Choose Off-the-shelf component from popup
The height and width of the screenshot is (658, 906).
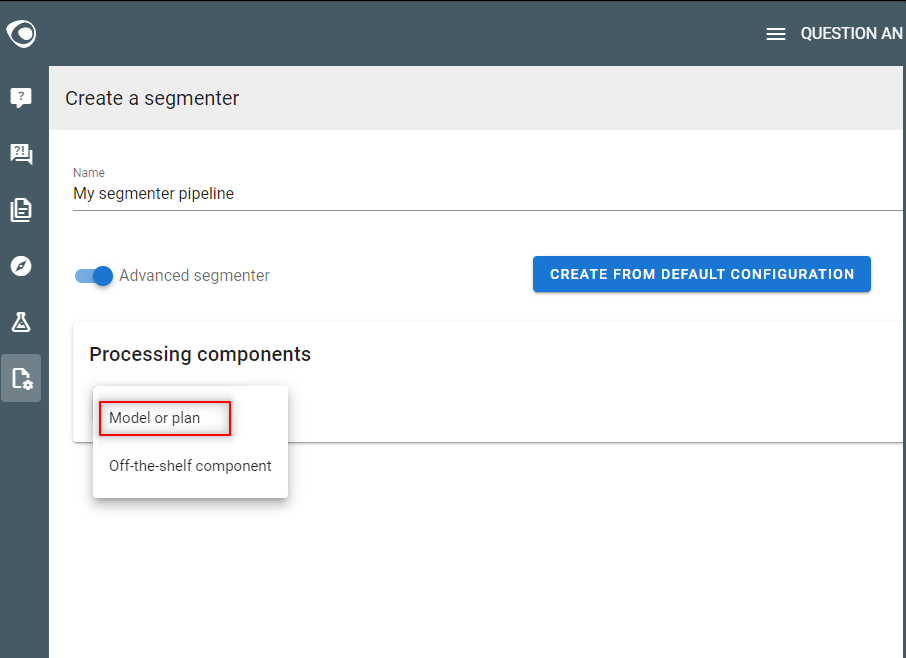(190, 466)
